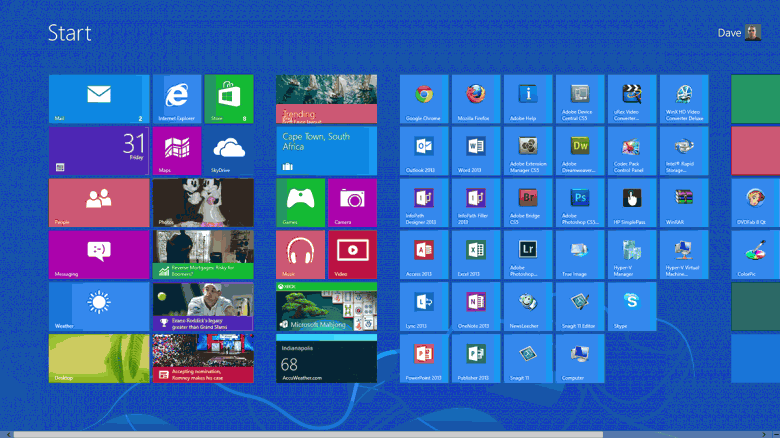The height and width of the screenshot is (438, 780).
Task: Launch Mozilla Firefox
Action: [x=476, y=99]
